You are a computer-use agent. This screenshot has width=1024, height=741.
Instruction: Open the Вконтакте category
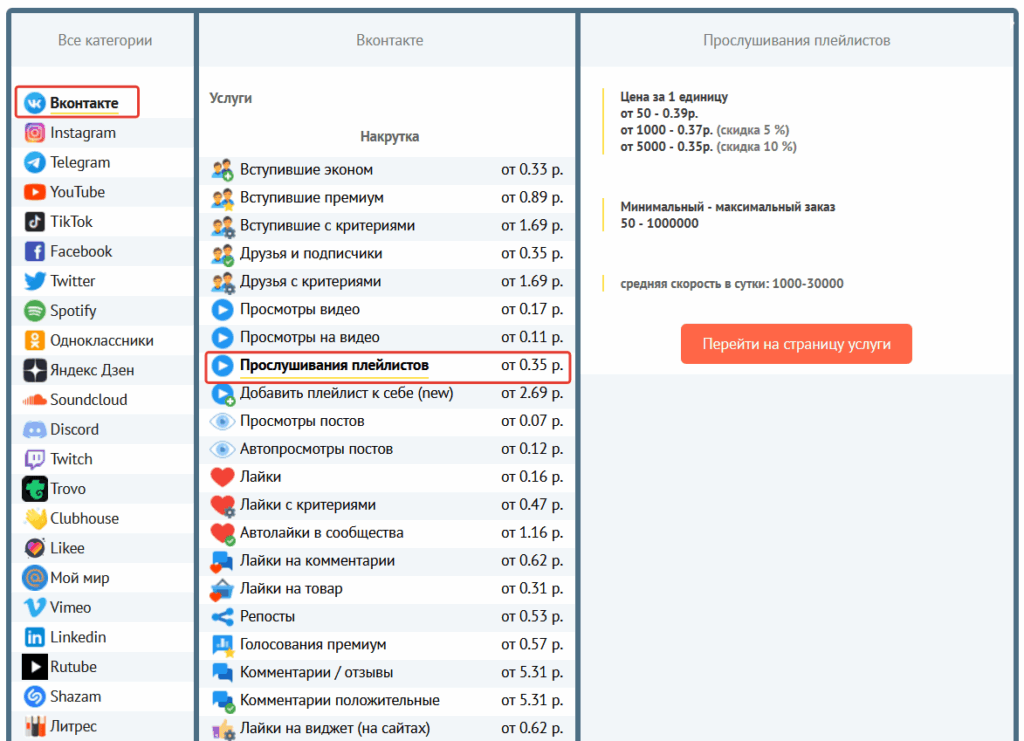pyautogui.click(x=84, y=103)
